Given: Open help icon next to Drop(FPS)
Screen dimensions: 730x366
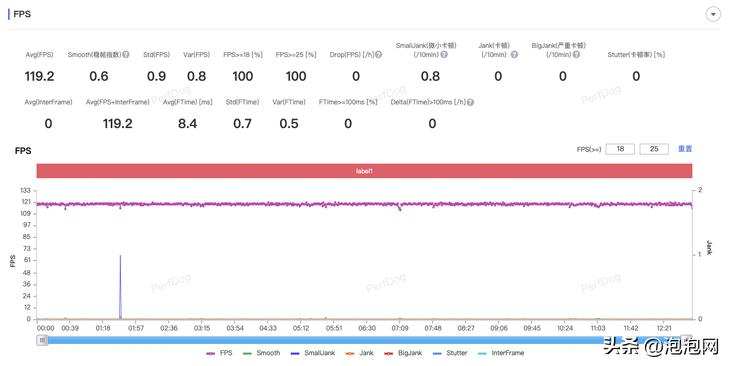Looking at the screenshot, I should point(379,54).
